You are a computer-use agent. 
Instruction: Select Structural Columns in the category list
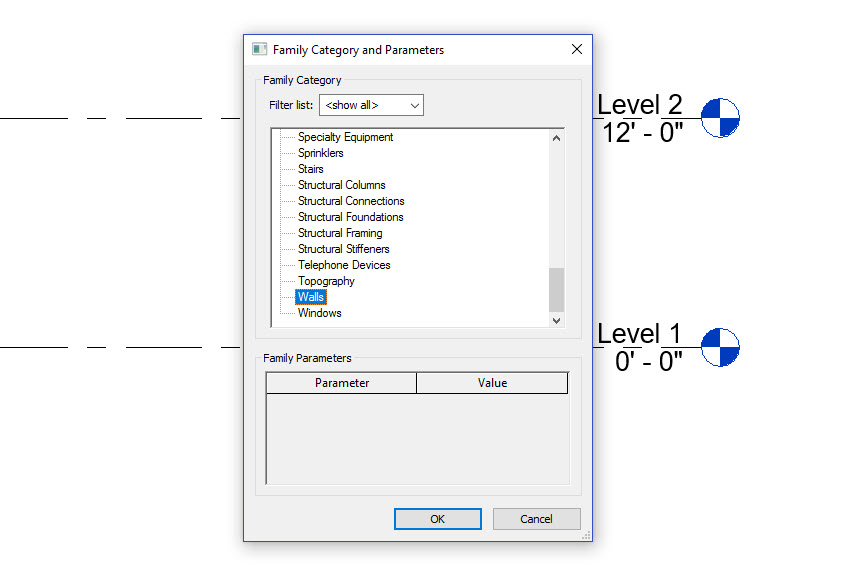(x=341, y=184)
